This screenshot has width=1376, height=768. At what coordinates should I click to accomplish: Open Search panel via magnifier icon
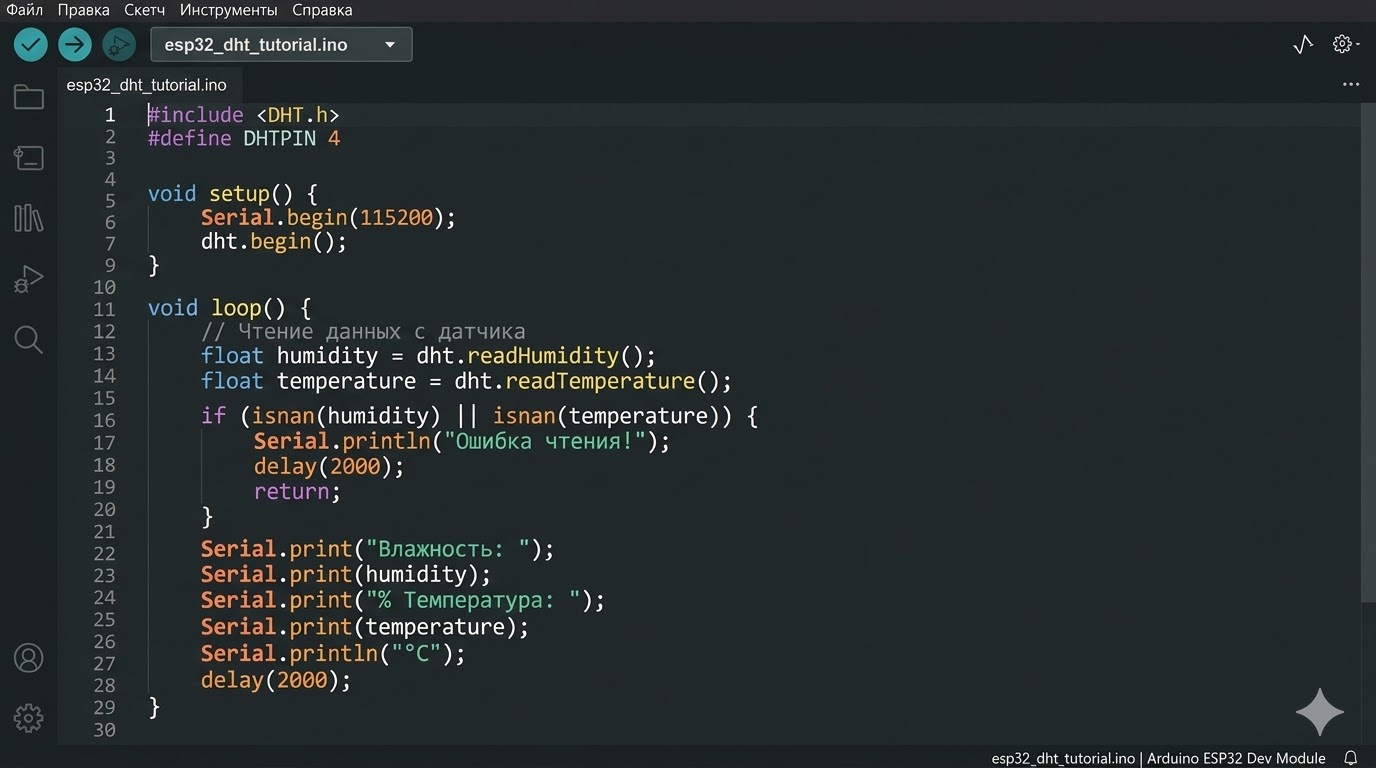point(28,339)
